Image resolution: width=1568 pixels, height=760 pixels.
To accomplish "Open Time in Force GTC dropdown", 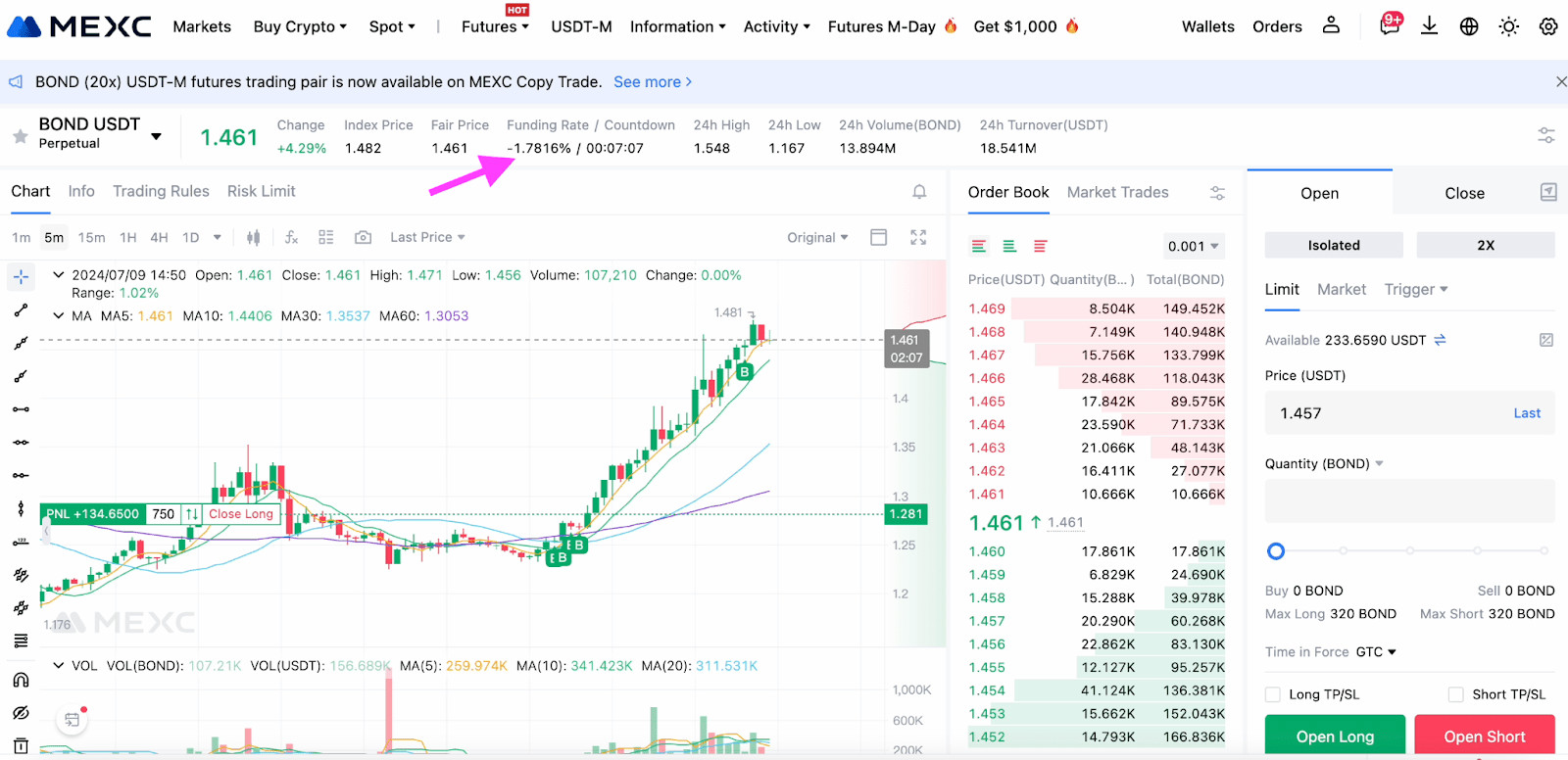I will pyautogui.click(x=1377, y=651).
